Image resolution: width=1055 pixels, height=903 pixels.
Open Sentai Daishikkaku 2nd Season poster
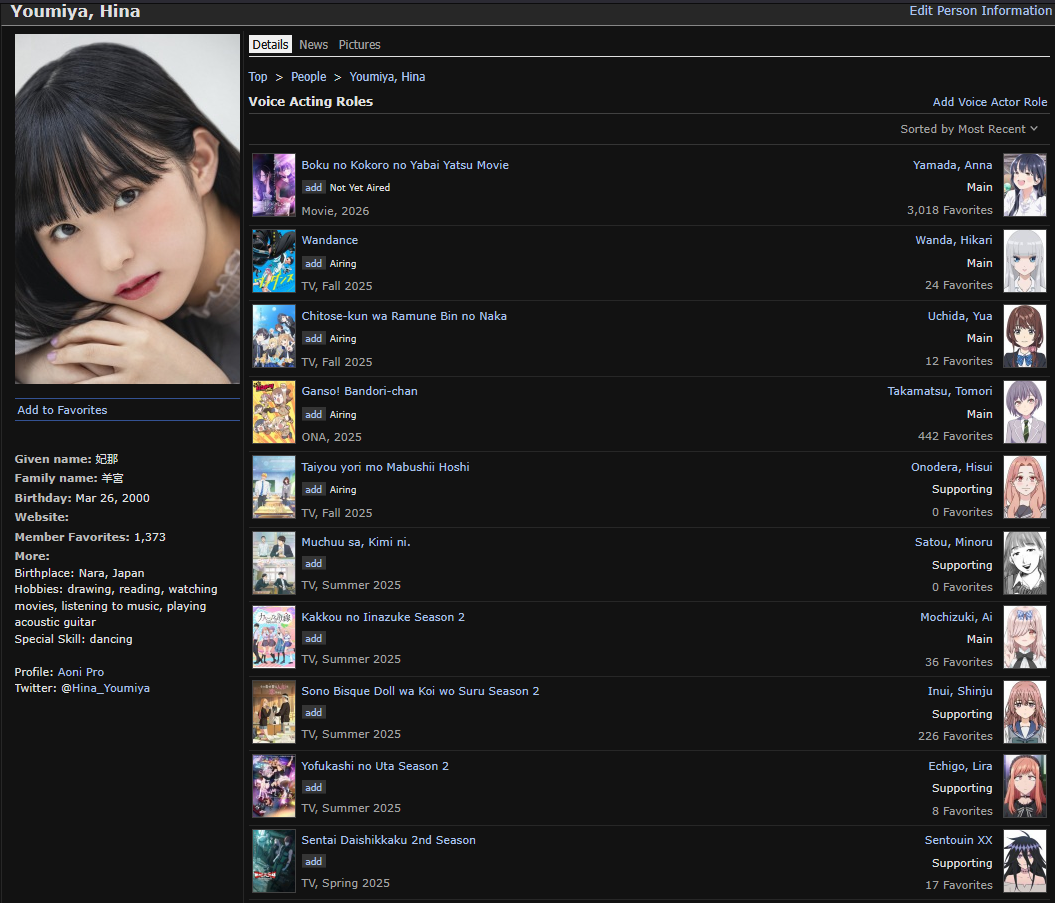(x=274, y=861)
